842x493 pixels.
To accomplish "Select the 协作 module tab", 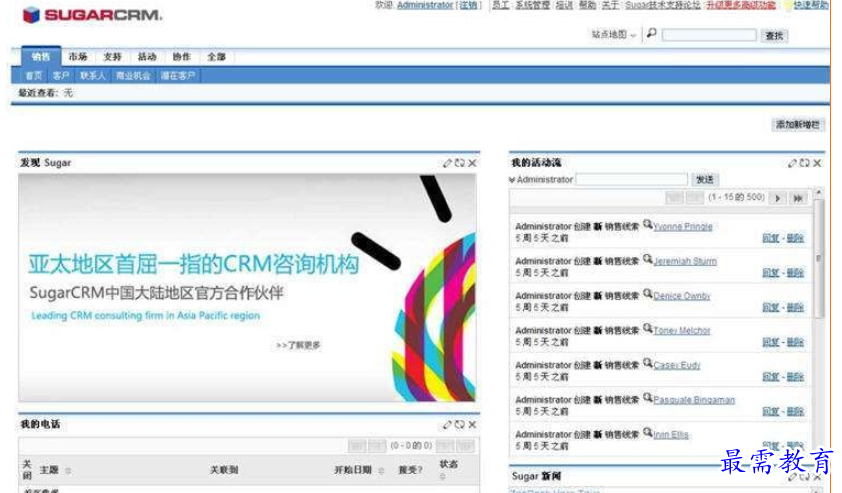I will pos(182,56).
